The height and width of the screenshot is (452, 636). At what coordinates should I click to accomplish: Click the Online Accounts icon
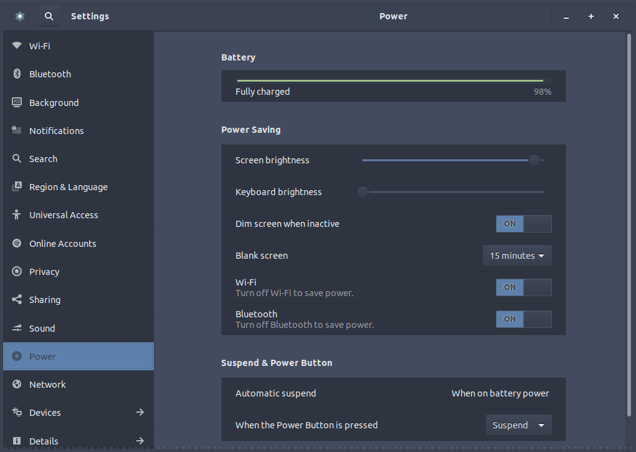[17, 243]
